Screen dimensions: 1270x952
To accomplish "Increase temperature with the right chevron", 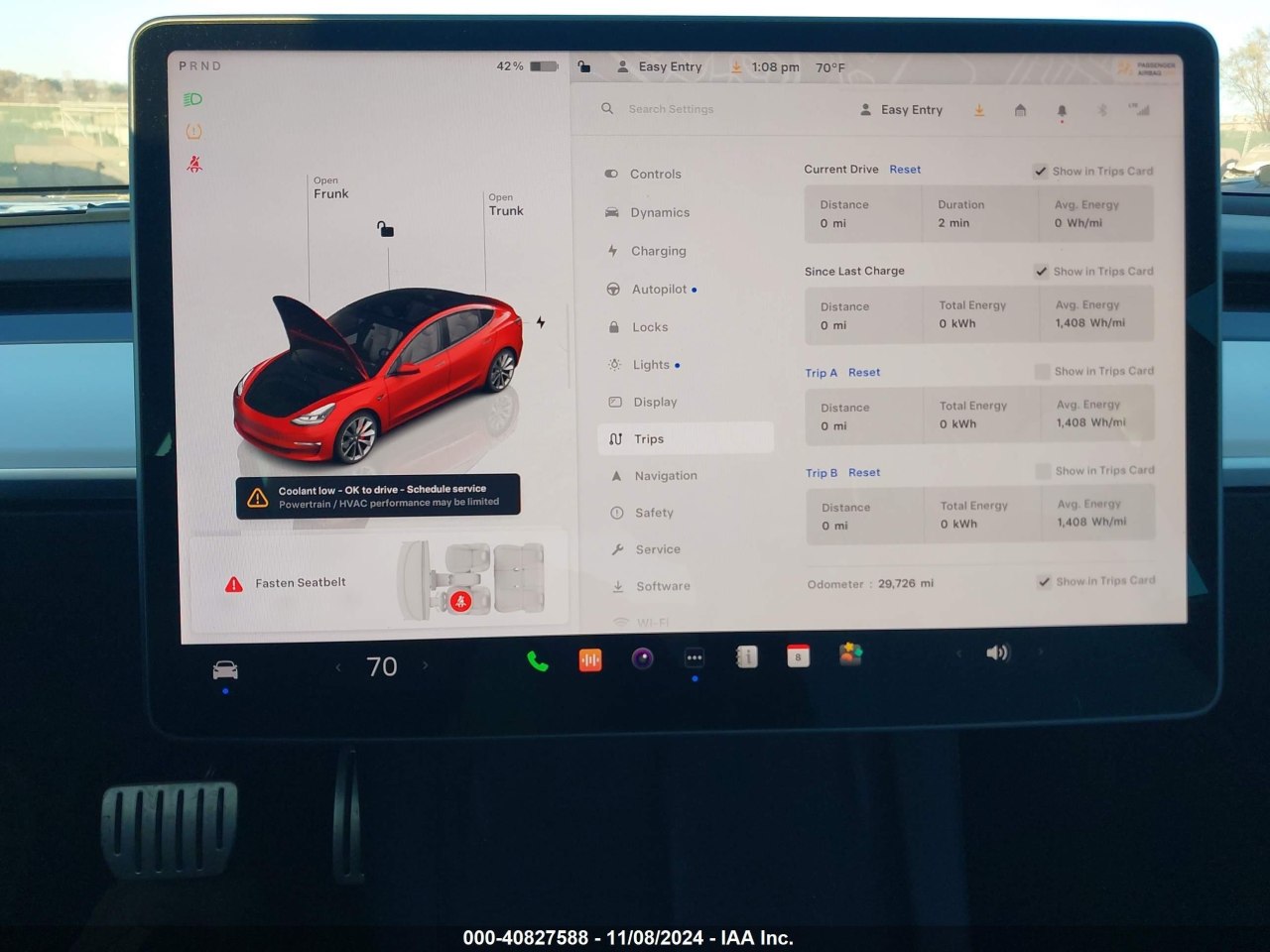I will tap(426, 665).
